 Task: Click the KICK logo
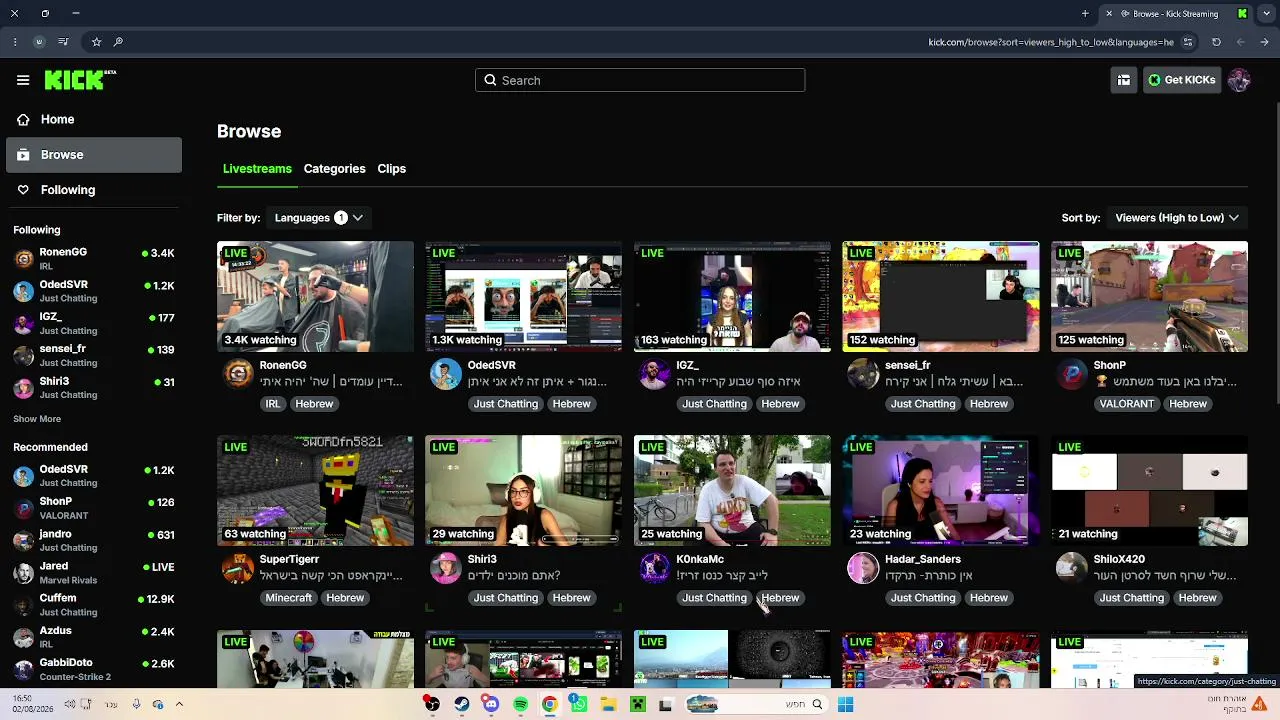coord(80,80)
